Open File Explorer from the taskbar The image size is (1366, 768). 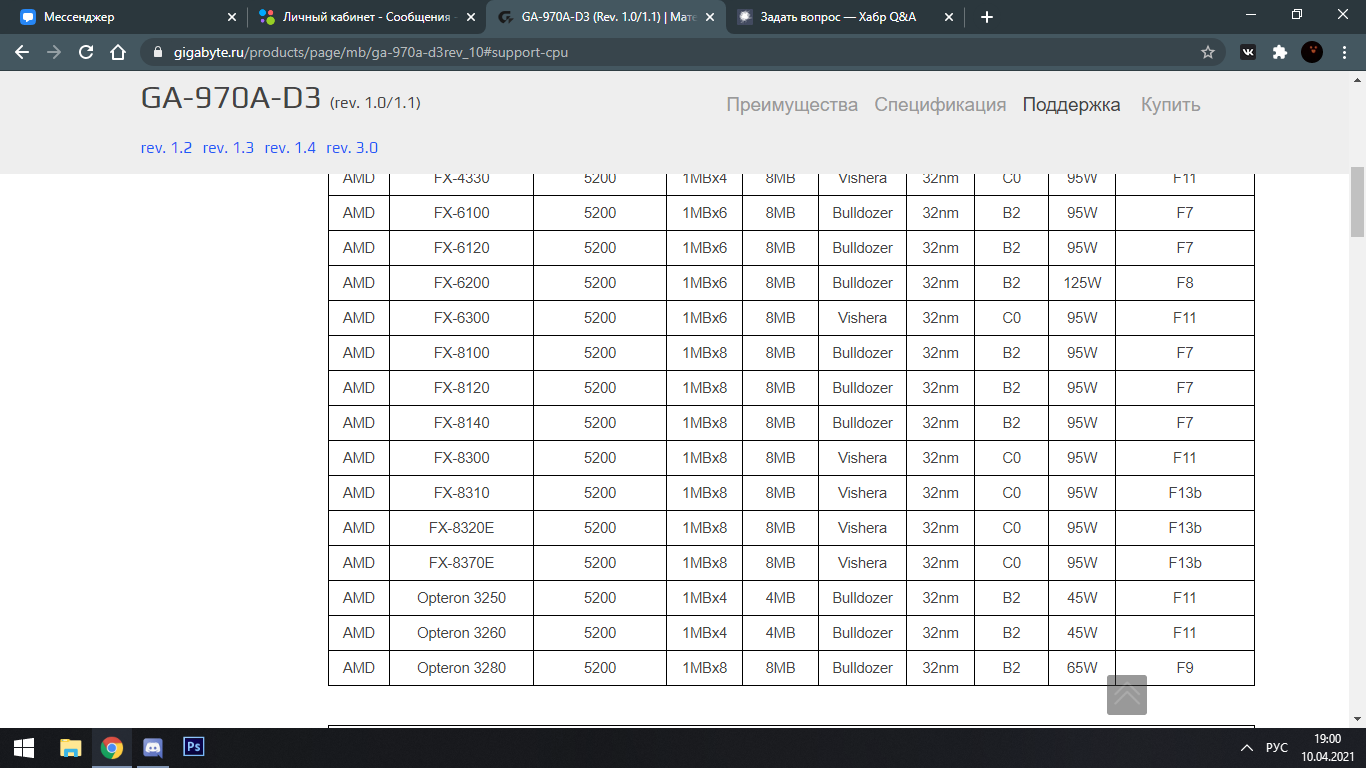[x=70, y=747]
